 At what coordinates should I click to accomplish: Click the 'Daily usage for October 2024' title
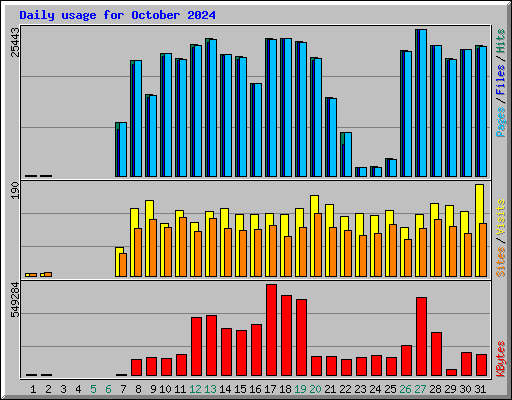[117, 15]
